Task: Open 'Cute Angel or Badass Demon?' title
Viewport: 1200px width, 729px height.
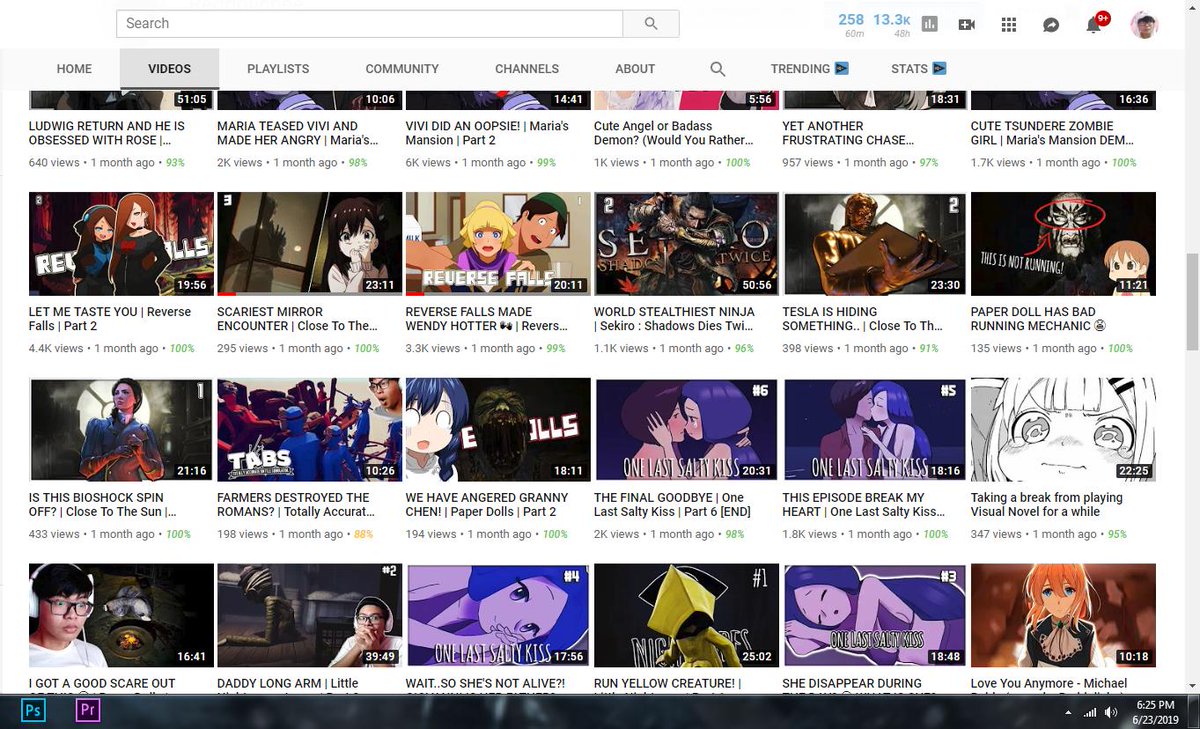Action: (674, 133)
